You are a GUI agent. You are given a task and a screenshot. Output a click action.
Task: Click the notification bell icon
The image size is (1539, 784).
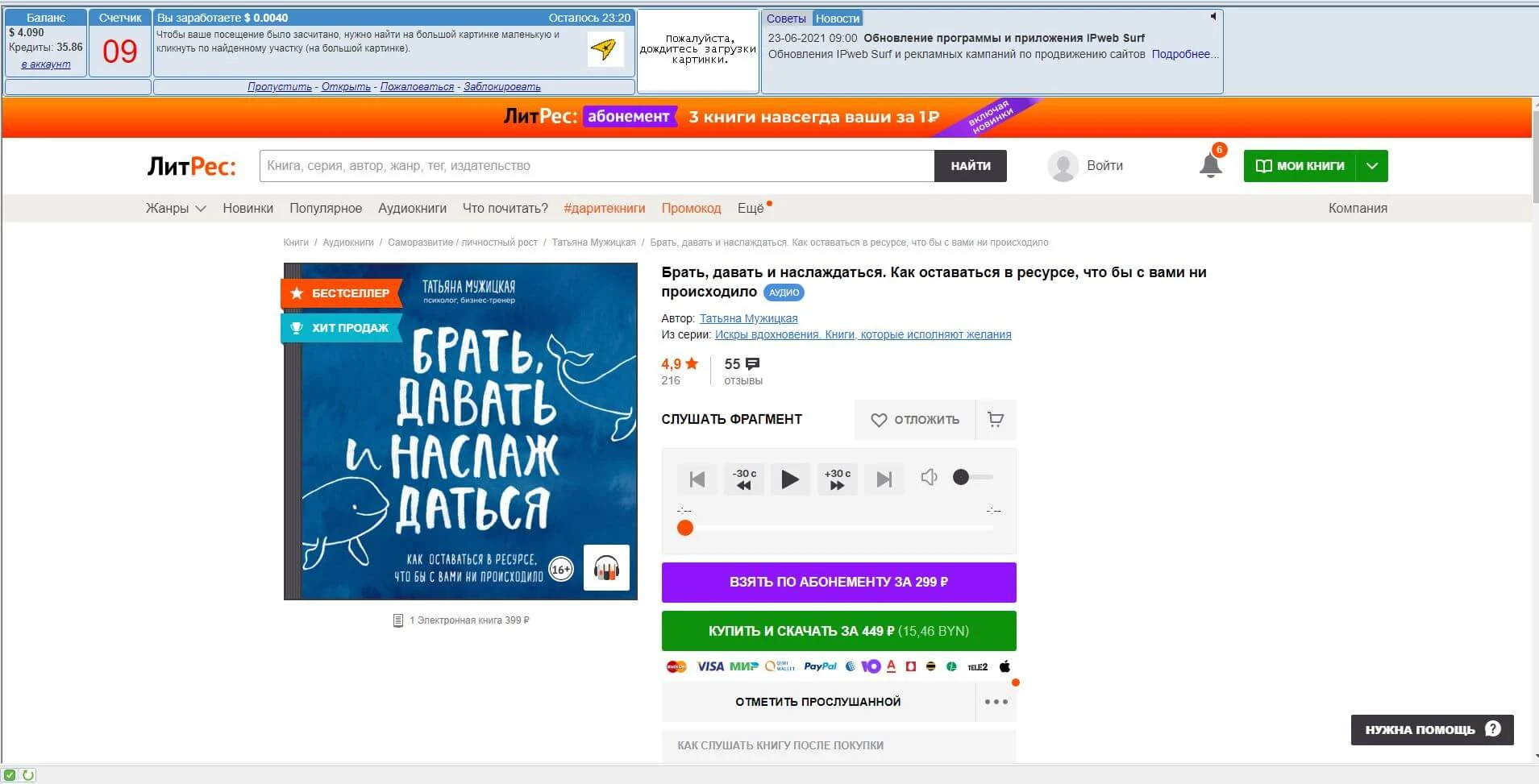point(1210,165)
